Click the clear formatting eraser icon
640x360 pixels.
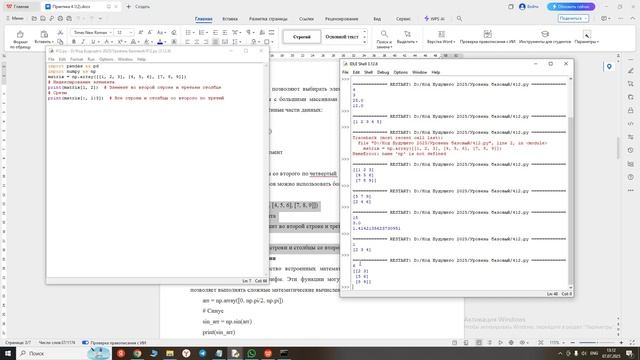174,32
